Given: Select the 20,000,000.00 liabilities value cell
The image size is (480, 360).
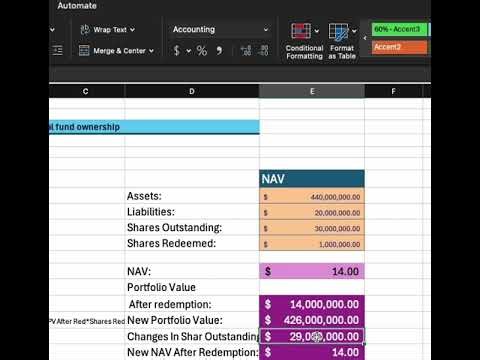Looking at the screenshot, I should (x=312, y=212).
